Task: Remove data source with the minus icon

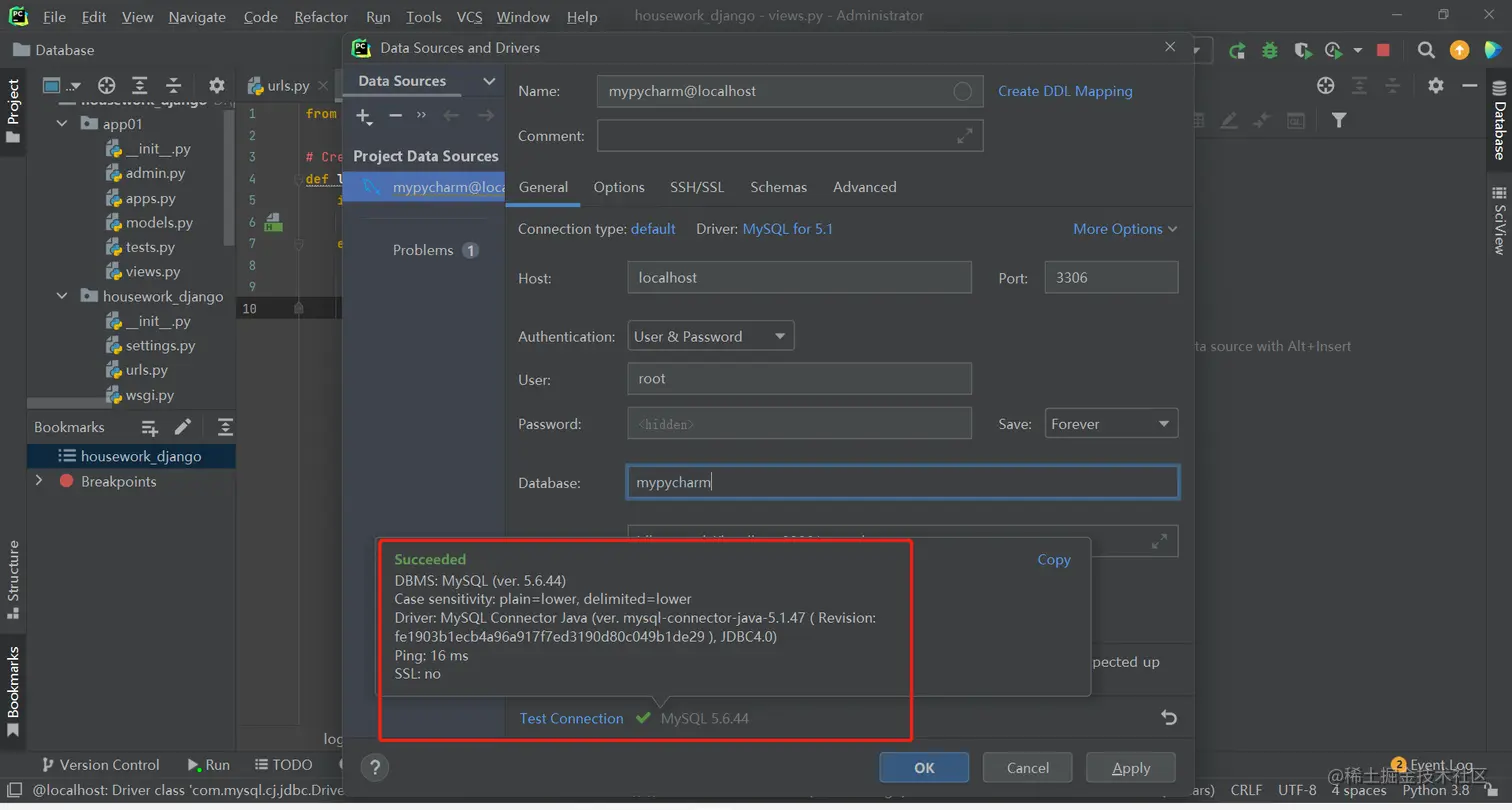Action: point(395,116)
